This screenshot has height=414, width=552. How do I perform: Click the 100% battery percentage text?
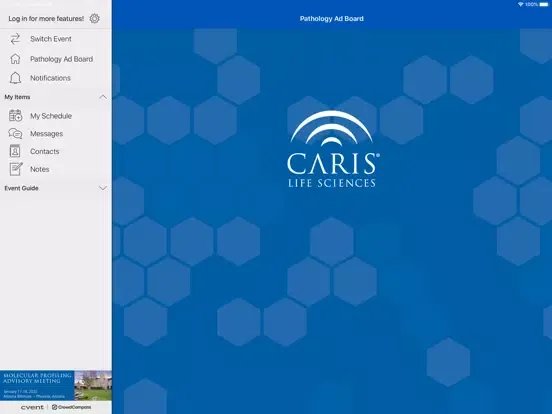pyautogui.click(x=532, y=4)
